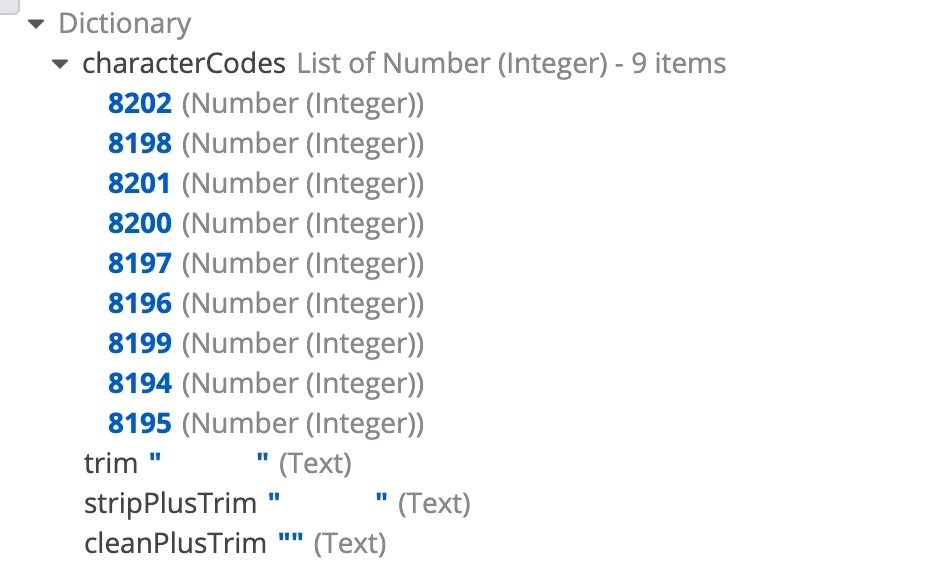
Task: Click the value 8198 in list
Action: pyautogui.click(x=139, y=144)
